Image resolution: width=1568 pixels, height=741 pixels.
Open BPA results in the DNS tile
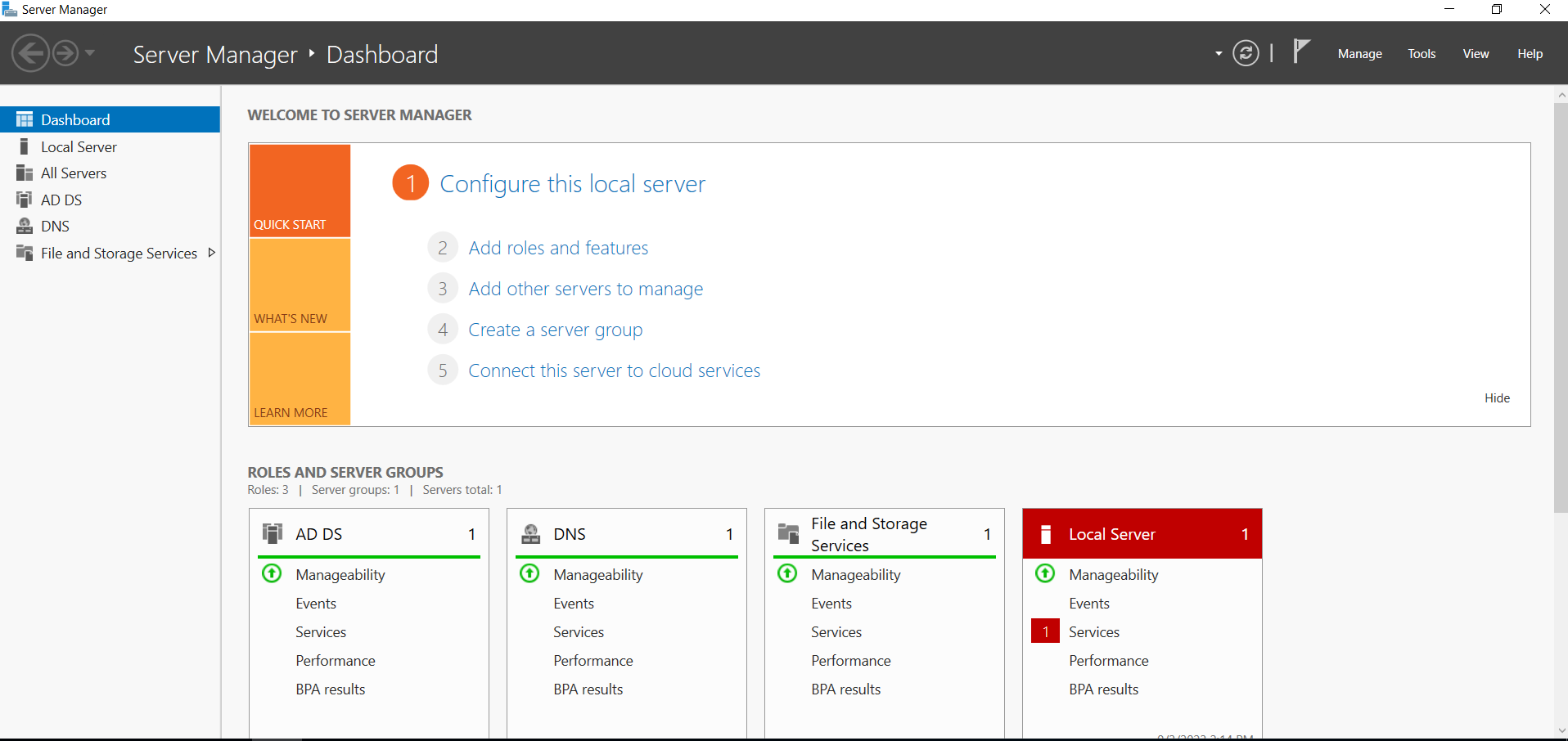click(588, 689)
